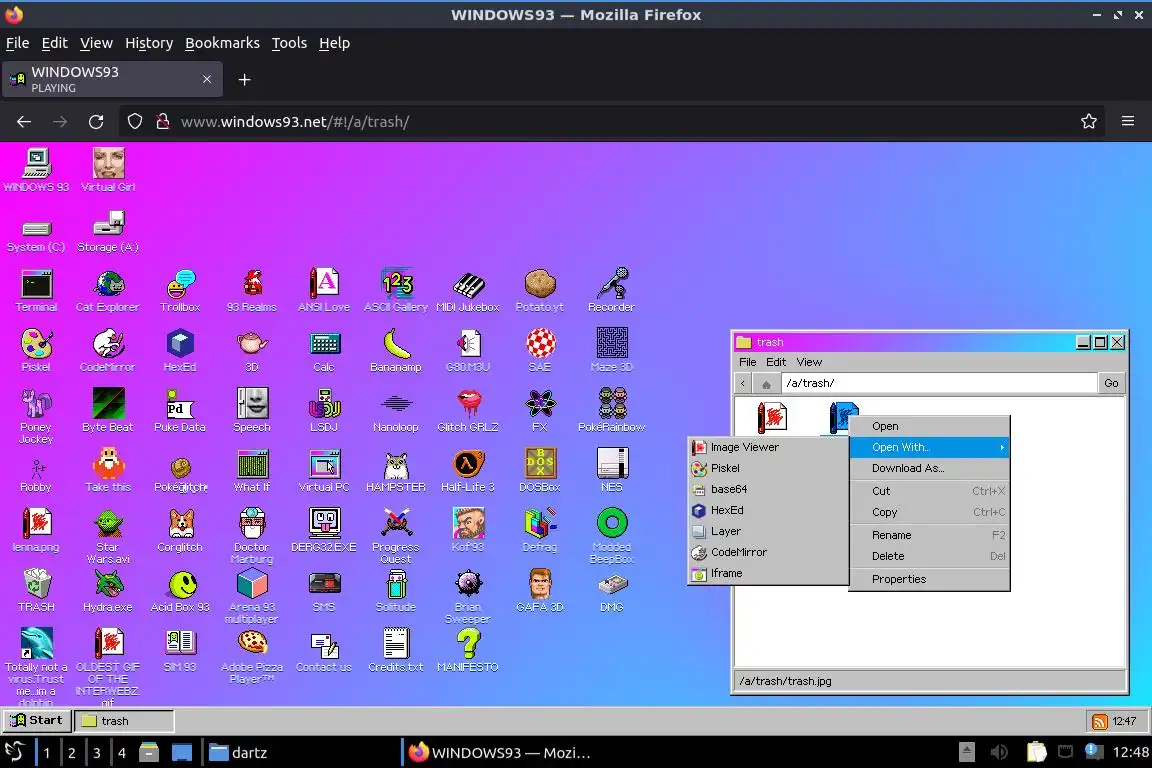Open with Iframe option
The image size is (1152, 768).
tap(768, 573)
